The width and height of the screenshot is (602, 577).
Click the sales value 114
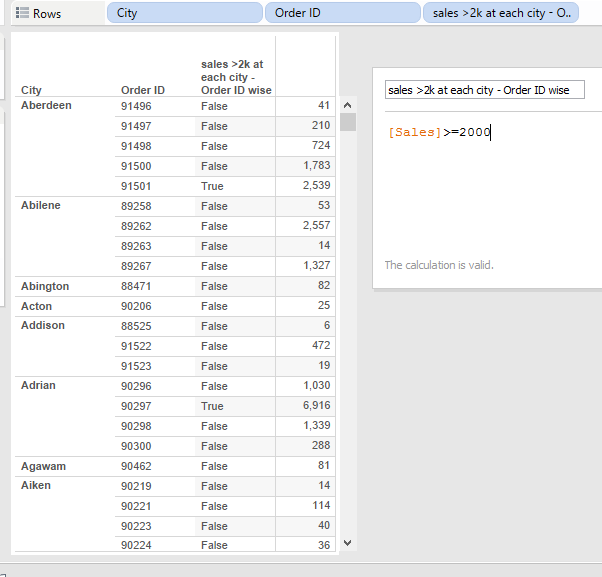click(x=321, y=505)
